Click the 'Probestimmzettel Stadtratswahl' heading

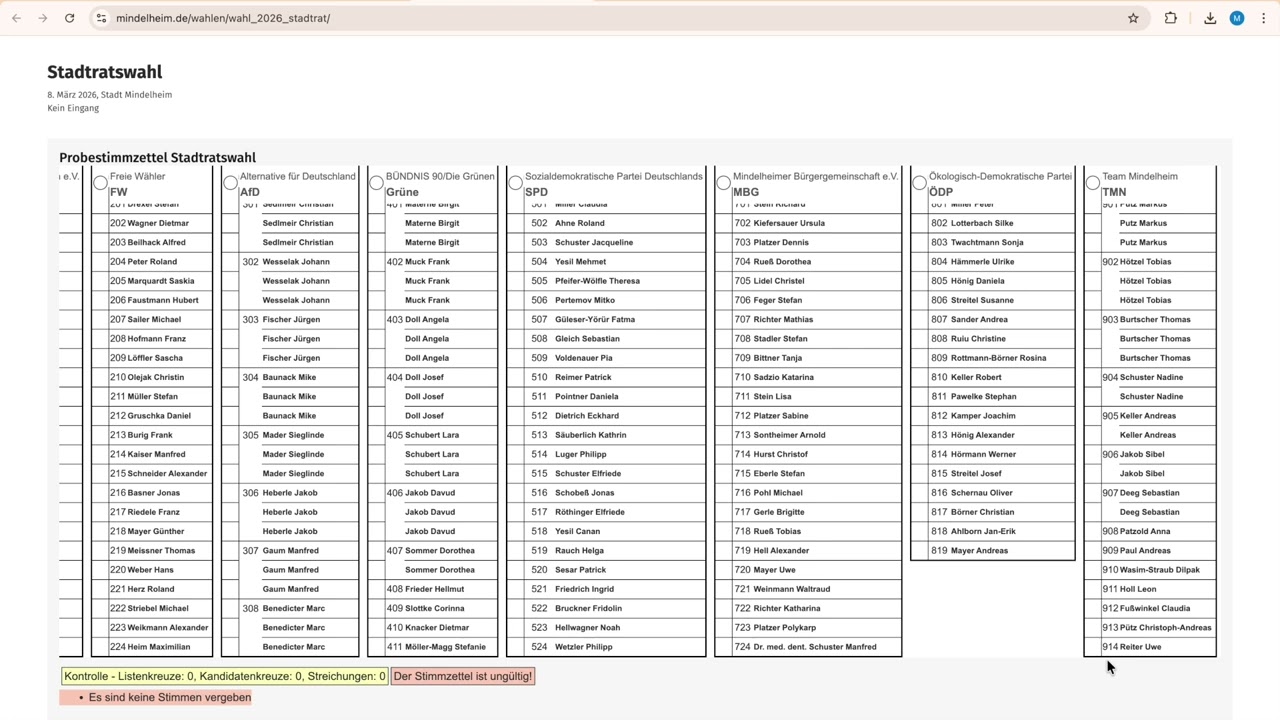pyautogui.click(x=157, y=157)
